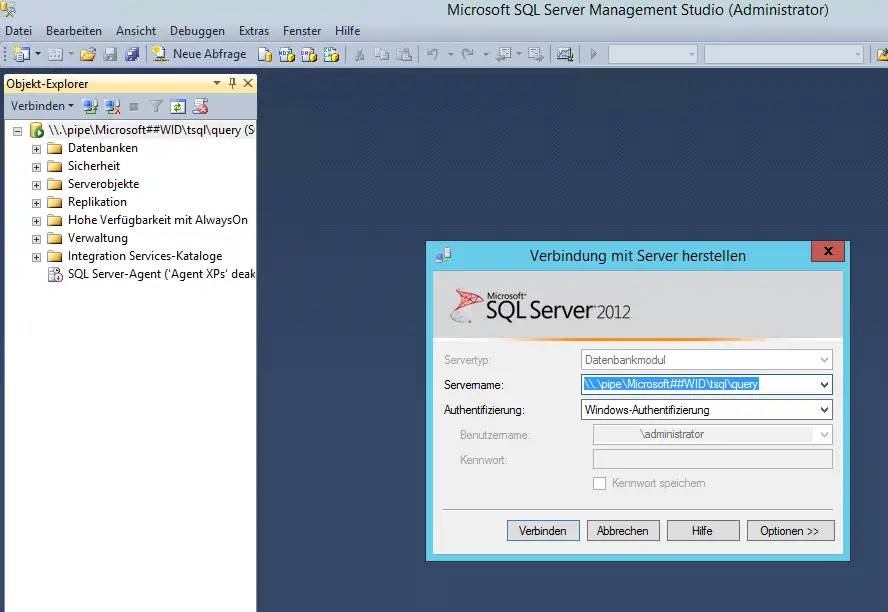
Task: Click the Analysis Services MDX Query icon
Action: pos(287,54)
